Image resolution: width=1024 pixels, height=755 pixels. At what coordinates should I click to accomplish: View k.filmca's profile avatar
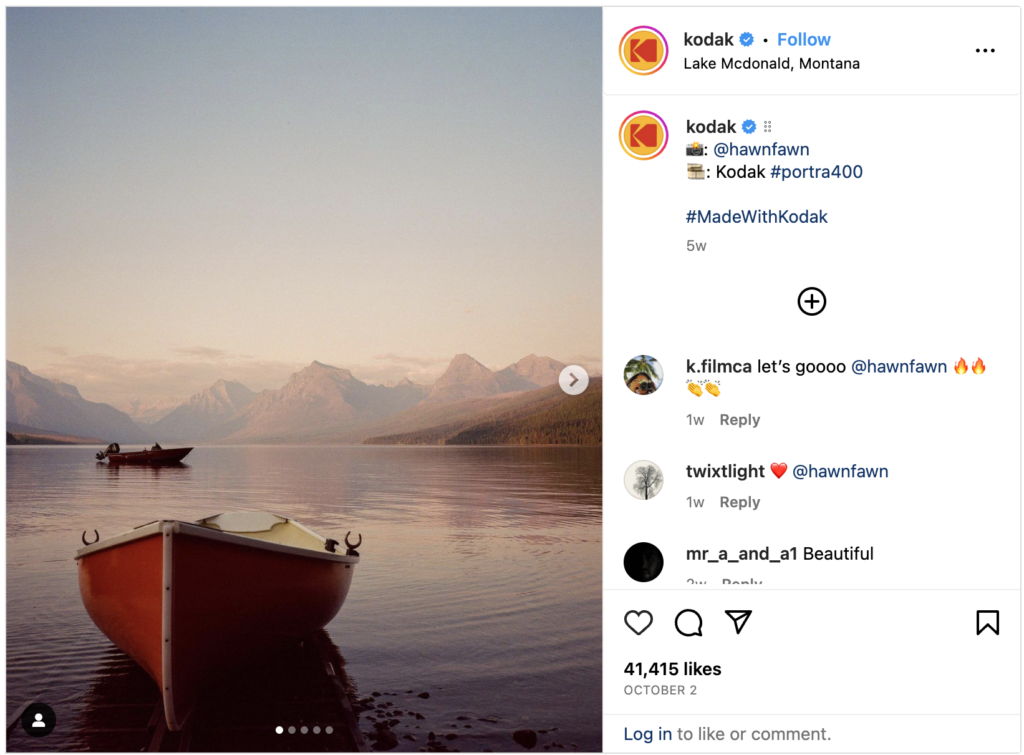click(x=643, y=375)
